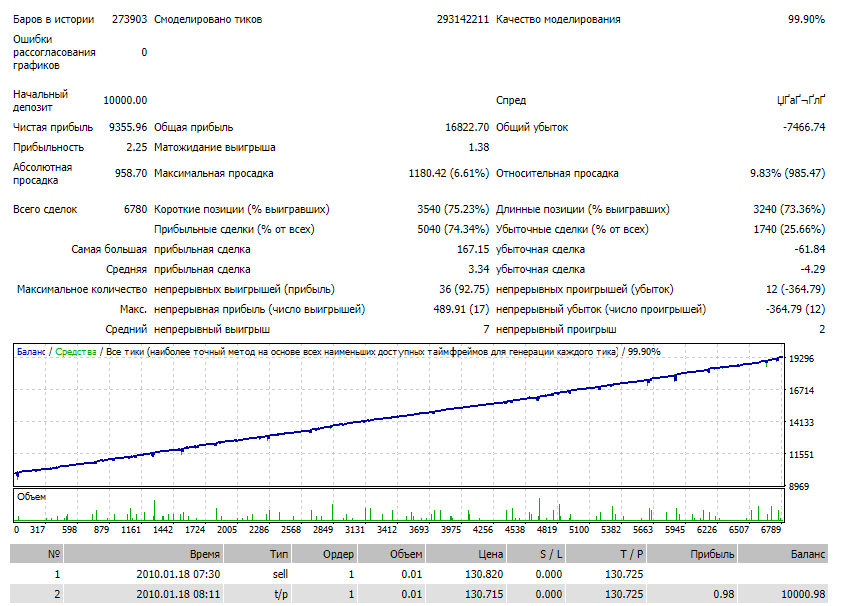Select maximal drawdown value 1180.42 (6.61%)
Screen dimensions: 861x606
point(449,173)
